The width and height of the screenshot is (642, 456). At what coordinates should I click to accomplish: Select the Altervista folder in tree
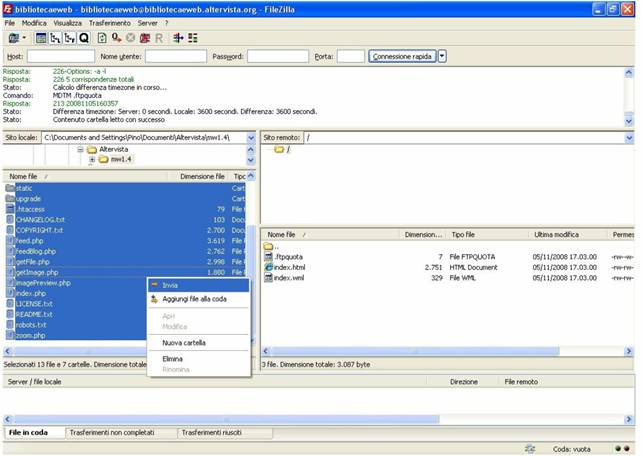113,149
